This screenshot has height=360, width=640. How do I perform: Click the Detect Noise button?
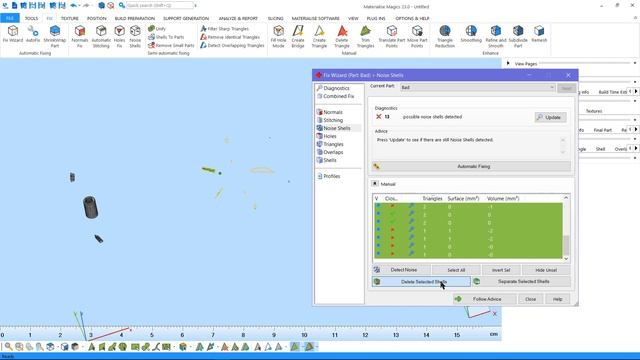[x=401, y=270]
